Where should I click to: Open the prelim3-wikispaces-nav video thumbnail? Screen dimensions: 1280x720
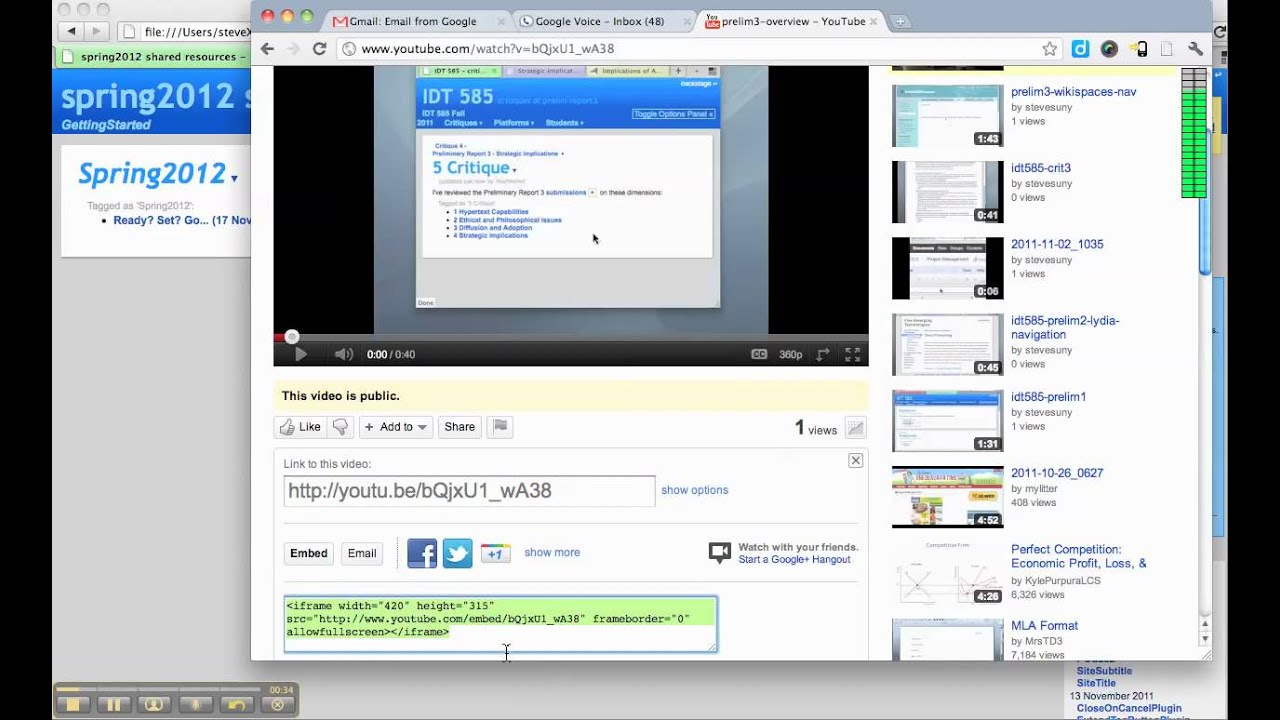[947, 116]
